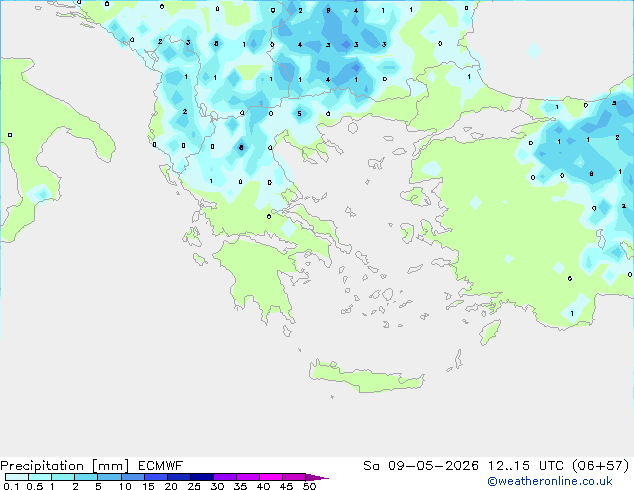Click the '10' legend scale label
634x490 pixels.
(125, 486)
